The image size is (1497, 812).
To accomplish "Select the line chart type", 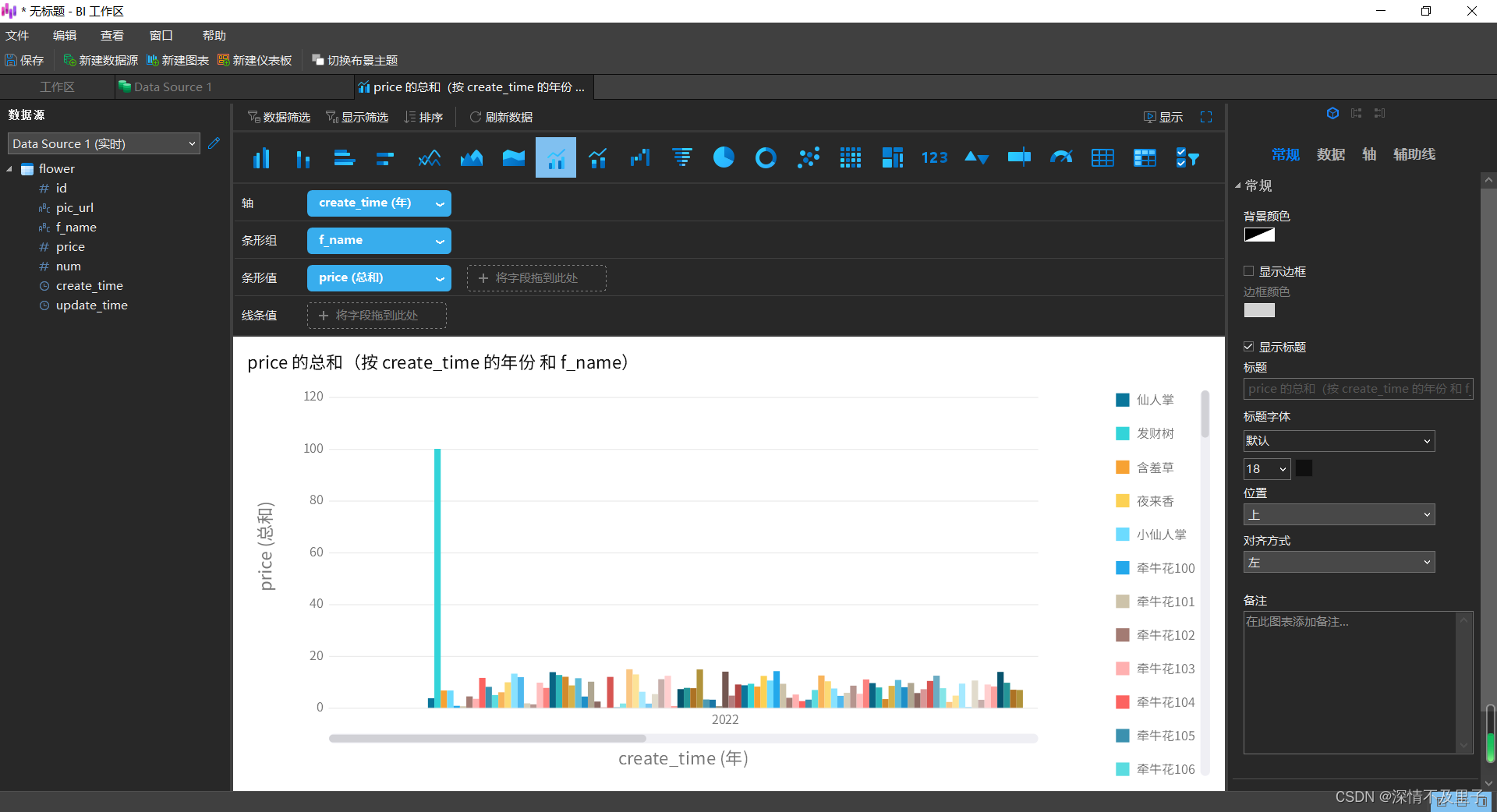I will [430, 158].
